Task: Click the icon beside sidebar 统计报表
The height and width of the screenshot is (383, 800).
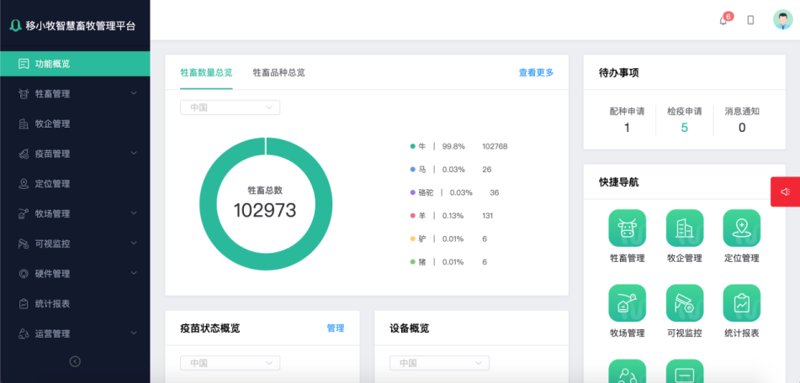Action: [x=23, y=303]
